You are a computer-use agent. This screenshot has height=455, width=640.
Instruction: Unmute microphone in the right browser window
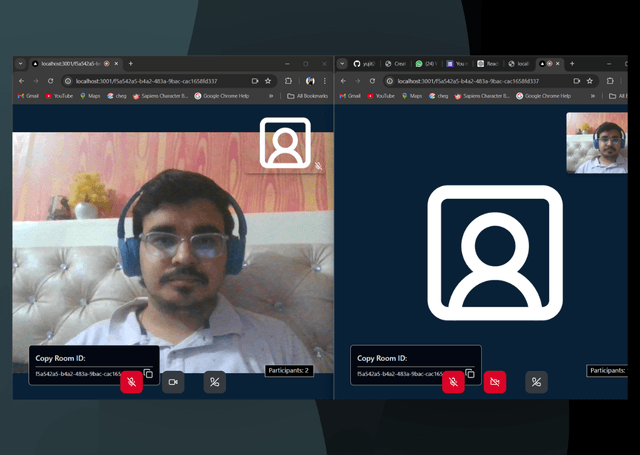point(453,382)
